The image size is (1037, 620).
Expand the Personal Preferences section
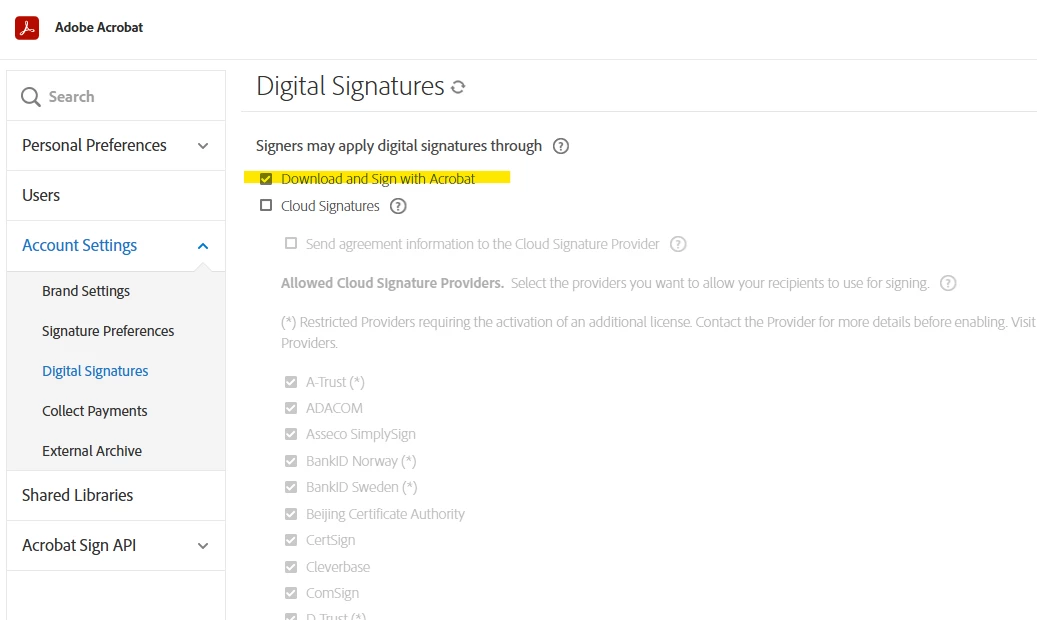click(x=116, y=146)
